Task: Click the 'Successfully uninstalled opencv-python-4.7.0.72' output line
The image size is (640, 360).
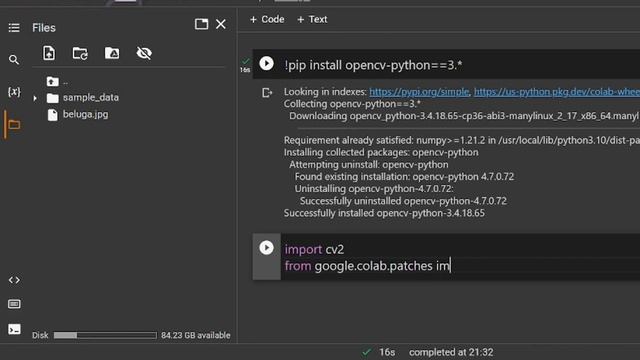Action: coord(403,201)
